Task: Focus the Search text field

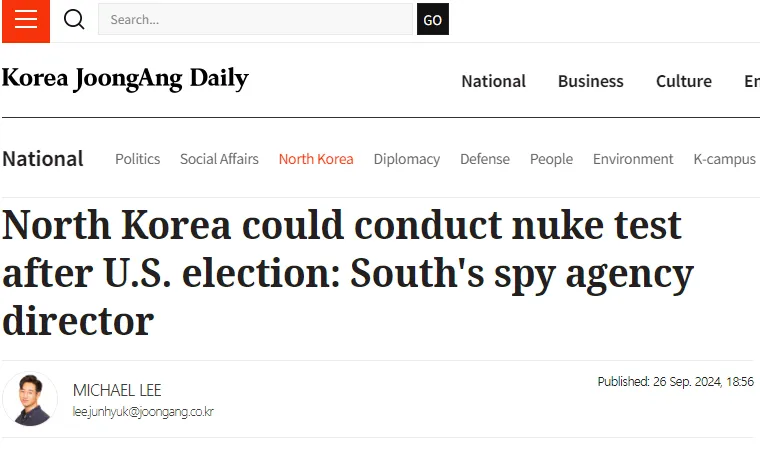Action: [254, 20]
